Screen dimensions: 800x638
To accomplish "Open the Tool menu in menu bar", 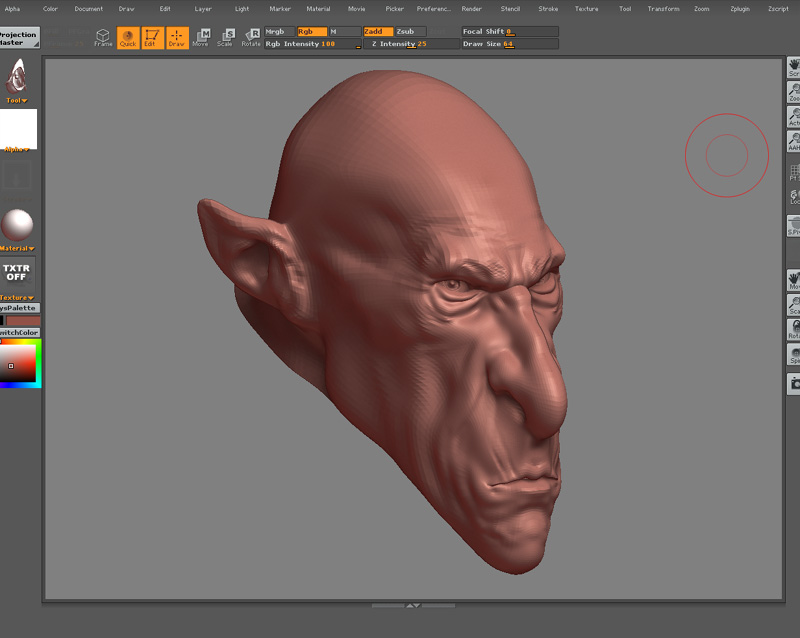I will click(x=625, y=9).
